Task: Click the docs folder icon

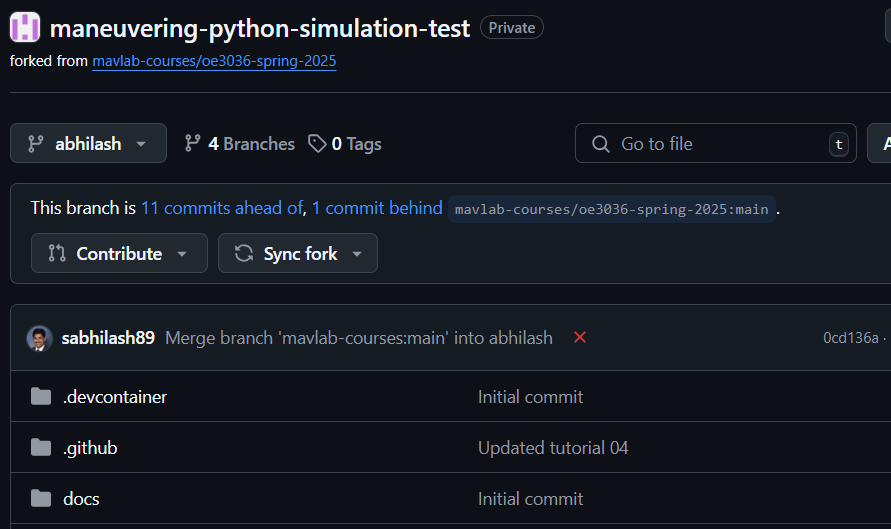Action: [41, 499]
